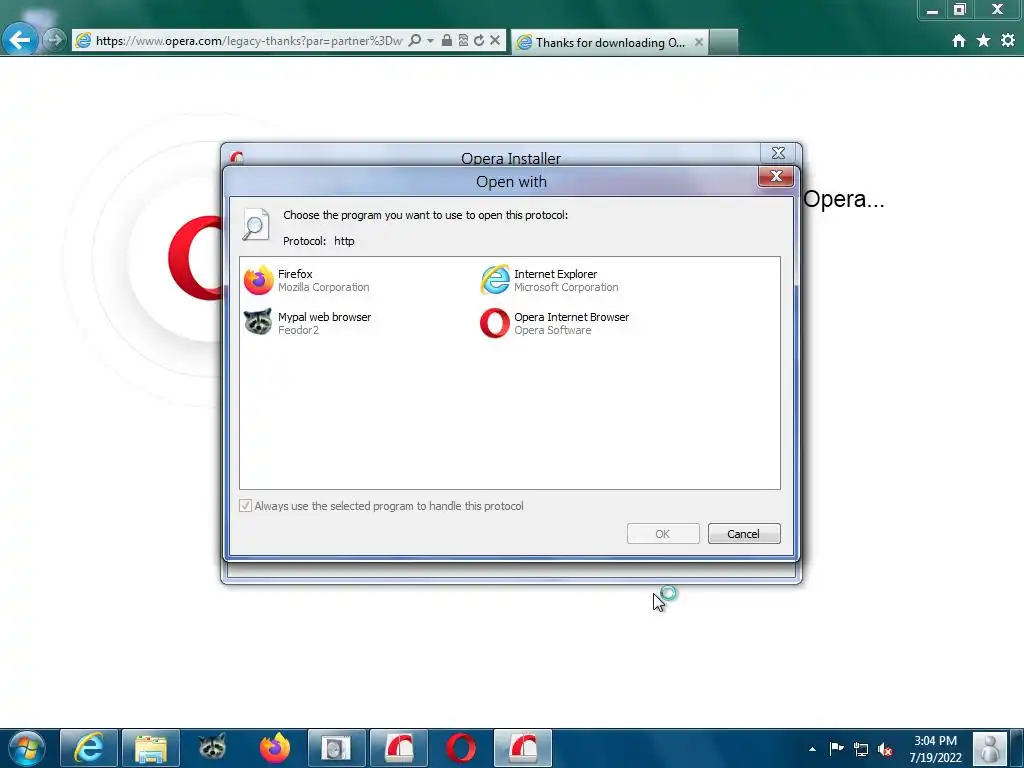This screenshot has width=1024, height=768.
Task: Click the disabled OK button
Action: click(x=663, y=534)
